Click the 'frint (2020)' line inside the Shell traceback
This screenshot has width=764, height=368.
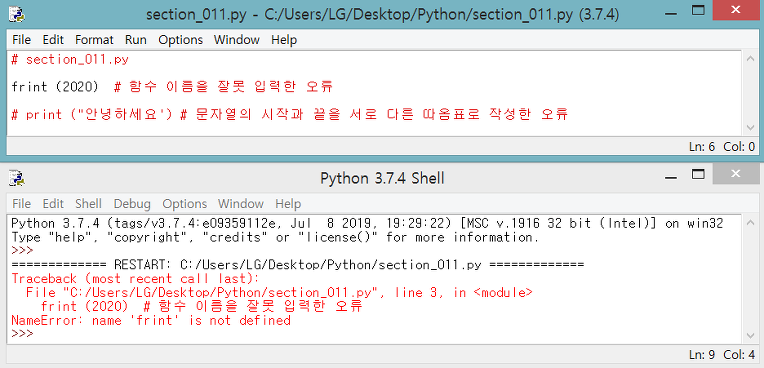[202, 307]
